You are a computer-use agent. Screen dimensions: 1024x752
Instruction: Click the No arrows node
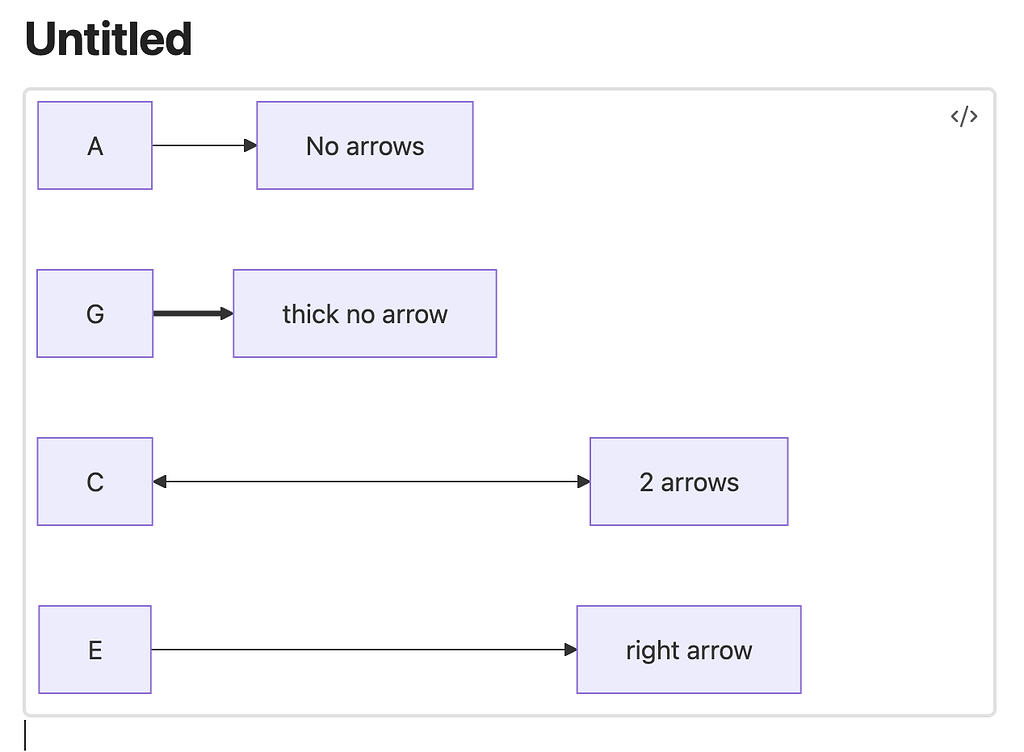tap(364, 145)
